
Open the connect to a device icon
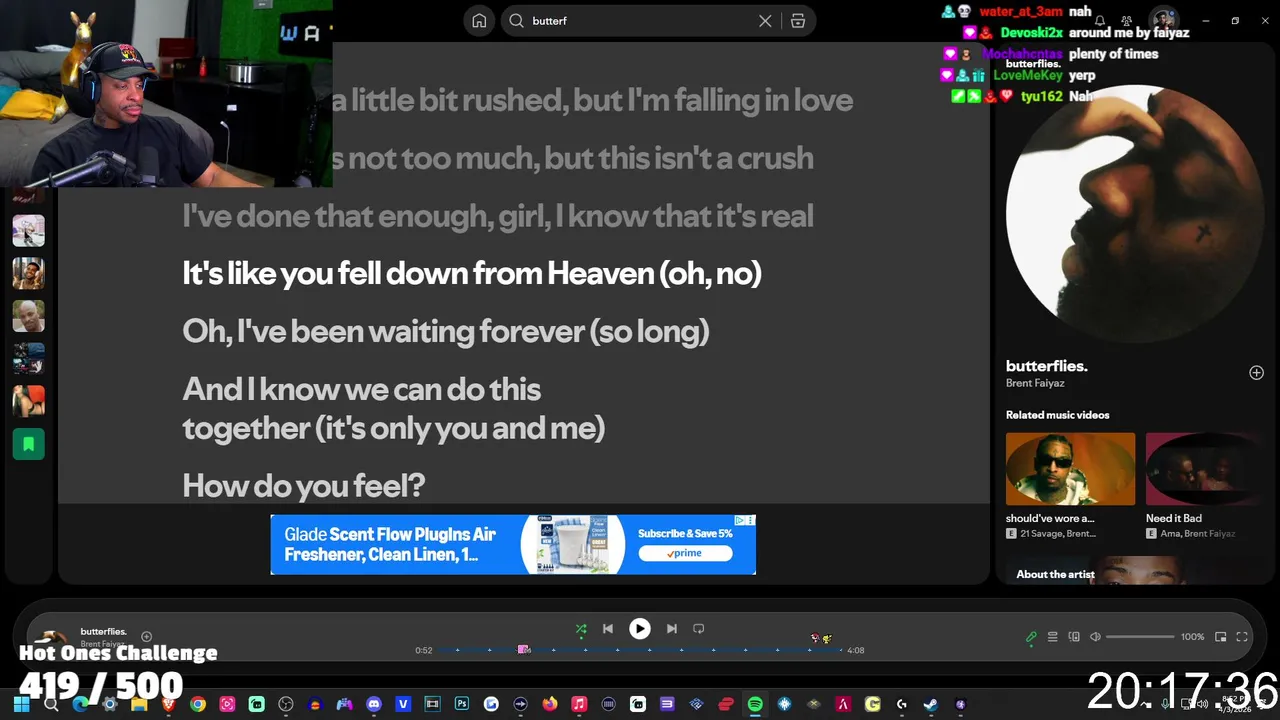coord(1074,637)
